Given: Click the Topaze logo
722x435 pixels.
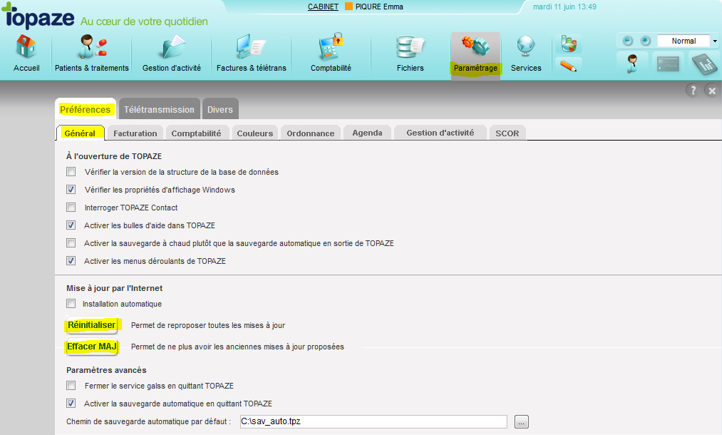Looking at the screenshot, I should tap(38, 17).
